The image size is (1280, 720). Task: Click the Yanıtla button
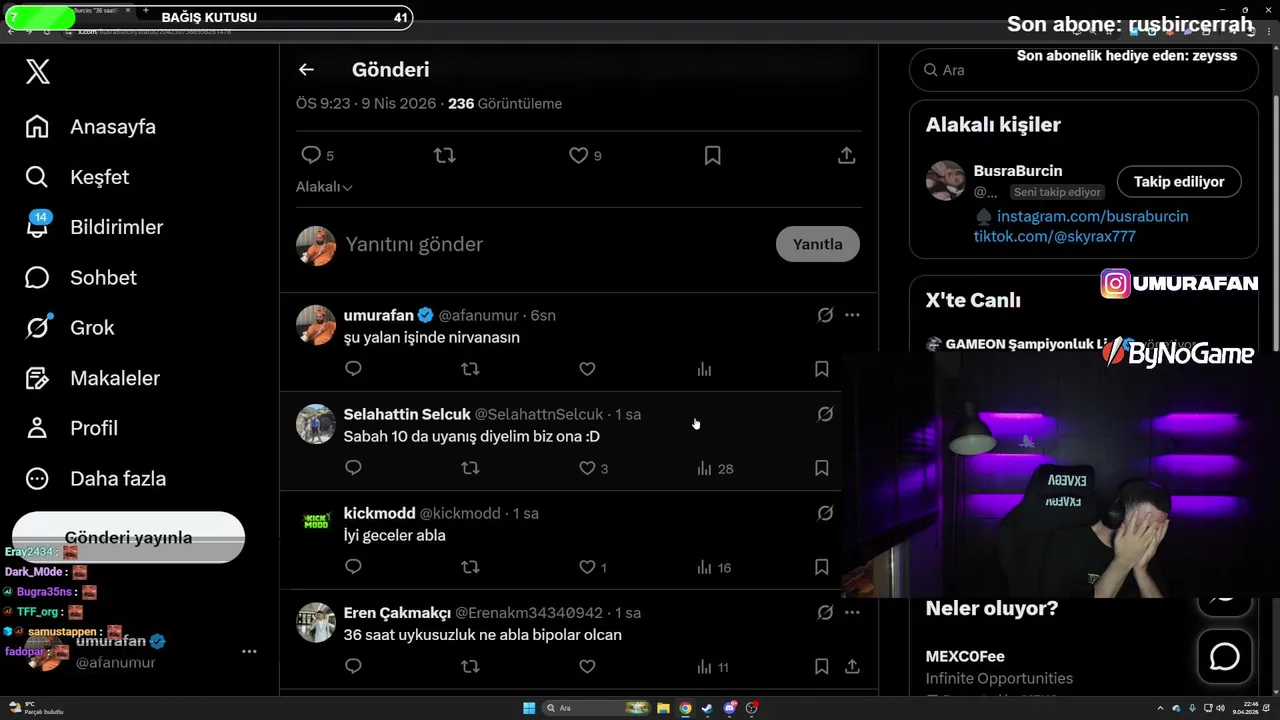pos(818,244)
